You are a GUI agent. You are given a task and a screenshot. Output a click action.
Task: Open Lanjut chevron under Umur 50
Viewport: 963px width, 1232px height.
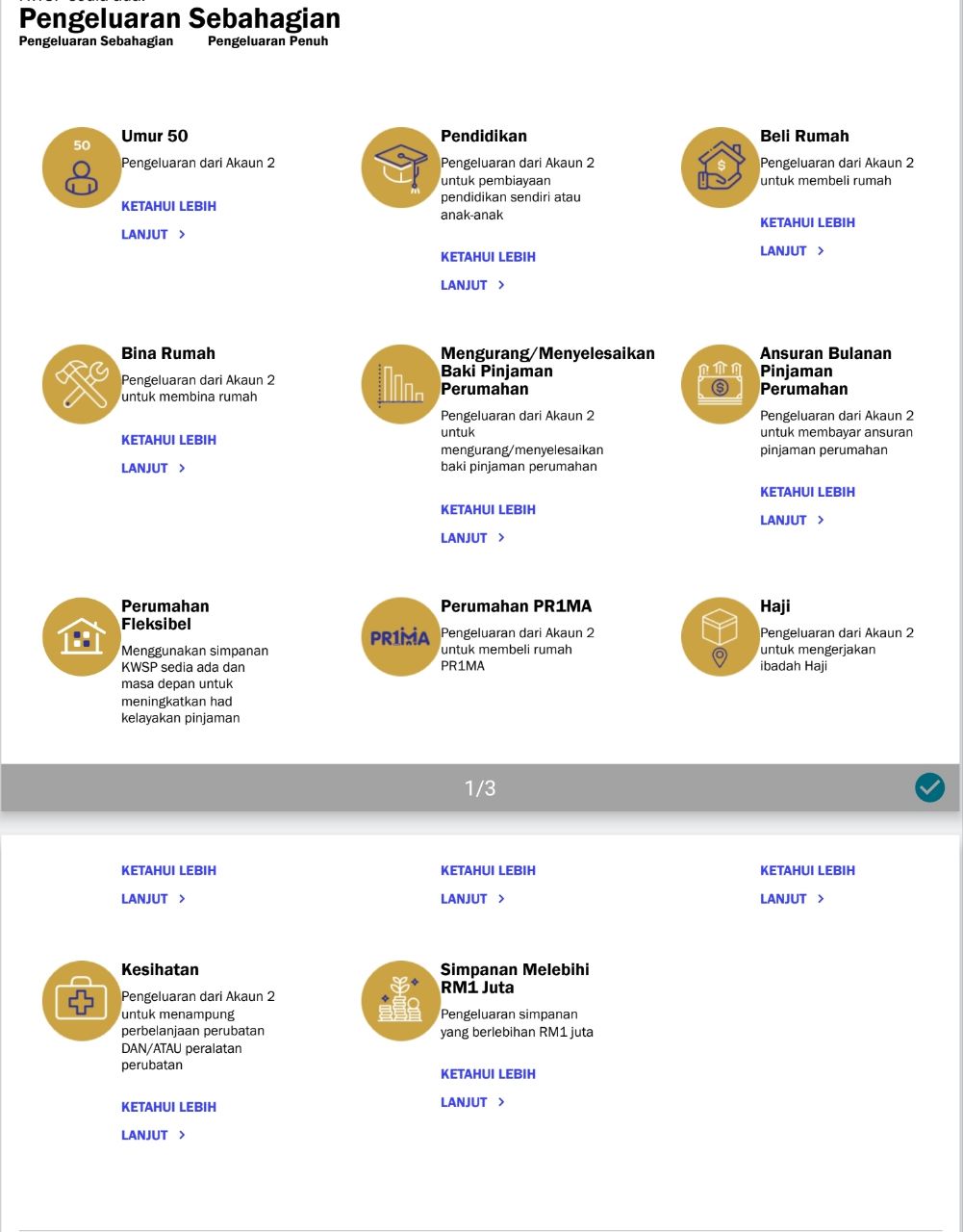click(x=154, y=235)
